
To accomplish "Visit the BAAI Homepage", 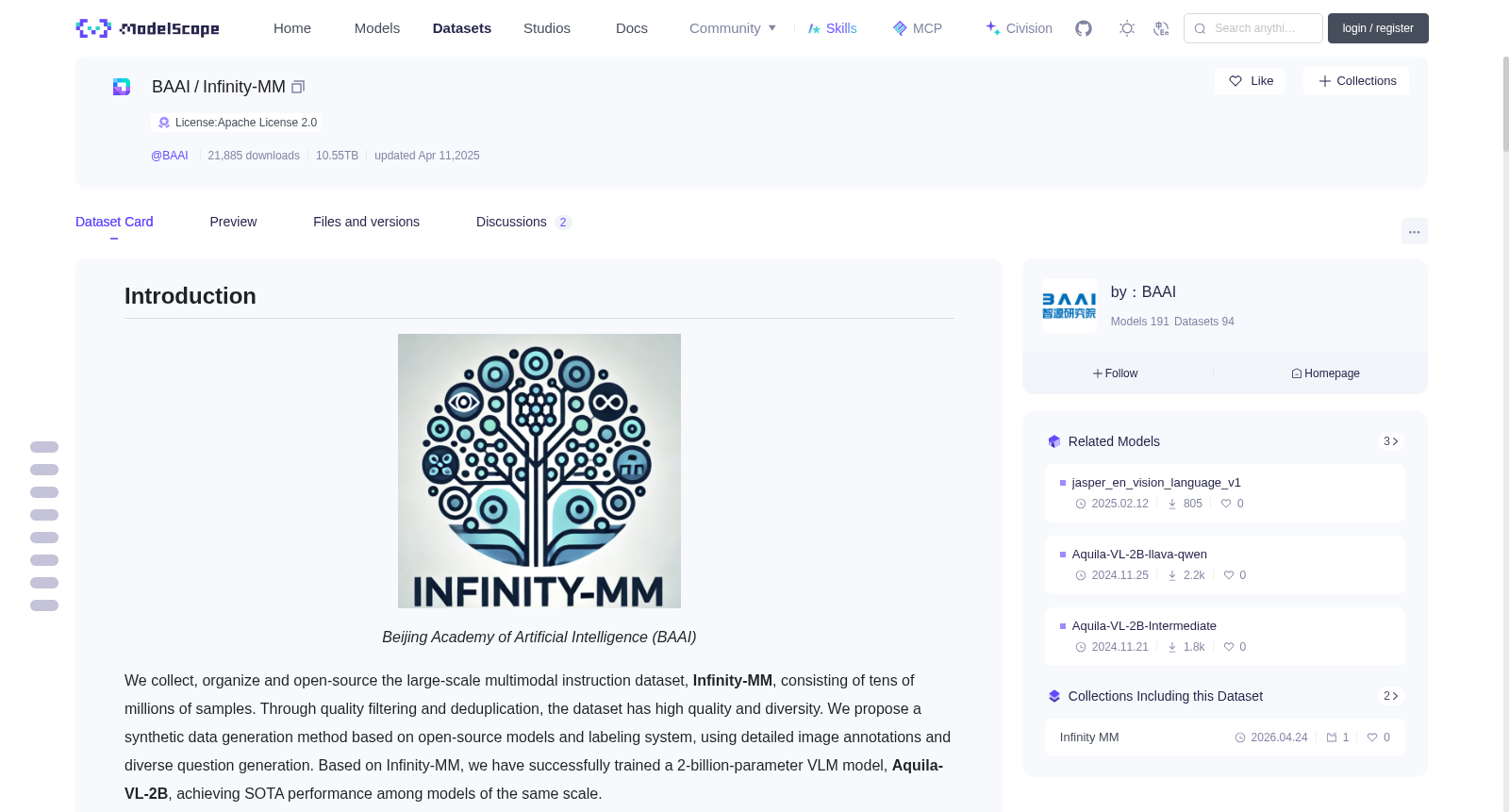I will tap(1325, 373).
